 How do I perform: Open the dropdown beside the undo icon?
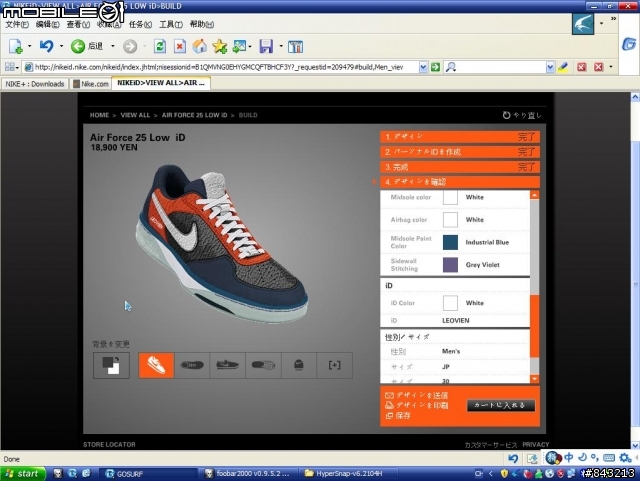click(x=61, y=46)
